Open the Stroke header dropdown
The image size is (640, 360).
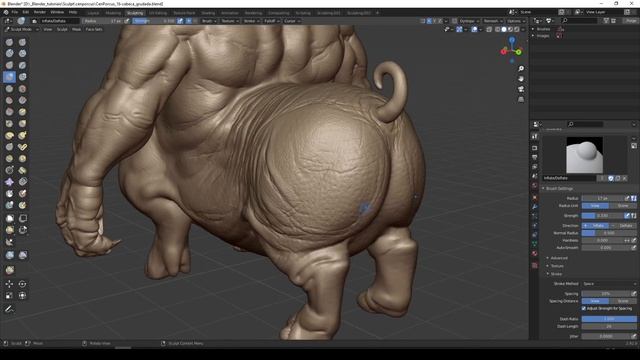251,21
